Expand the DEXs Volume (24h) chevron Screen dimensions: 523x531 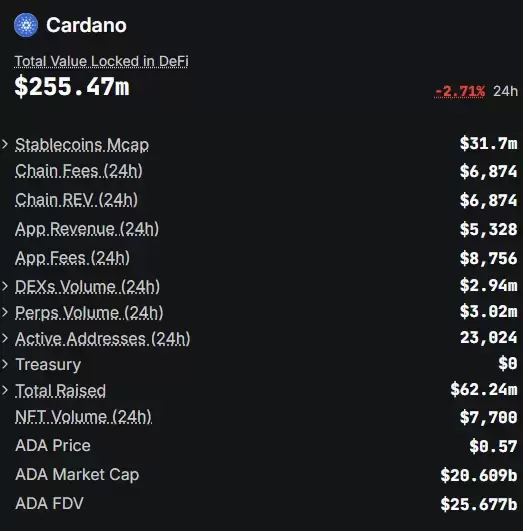5,286
